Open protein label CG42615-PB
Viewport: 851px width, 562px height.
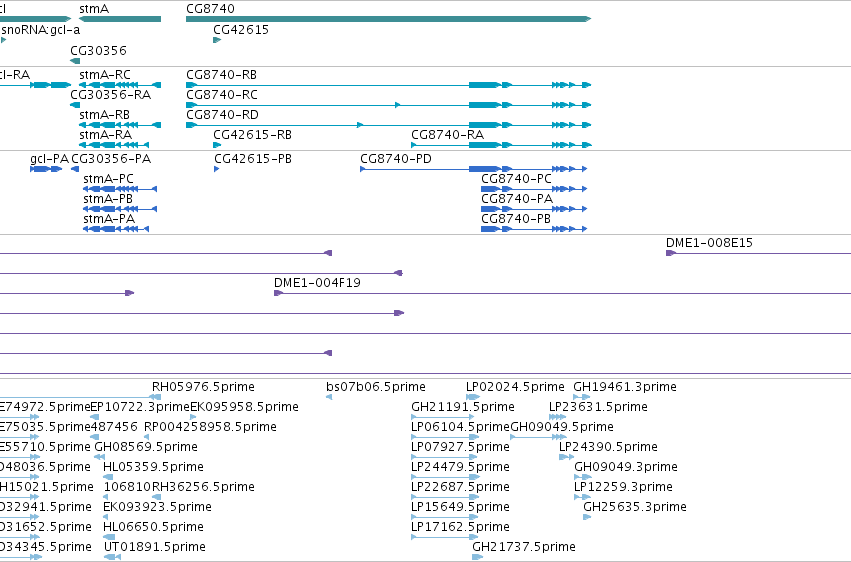[x=253, y=159]
